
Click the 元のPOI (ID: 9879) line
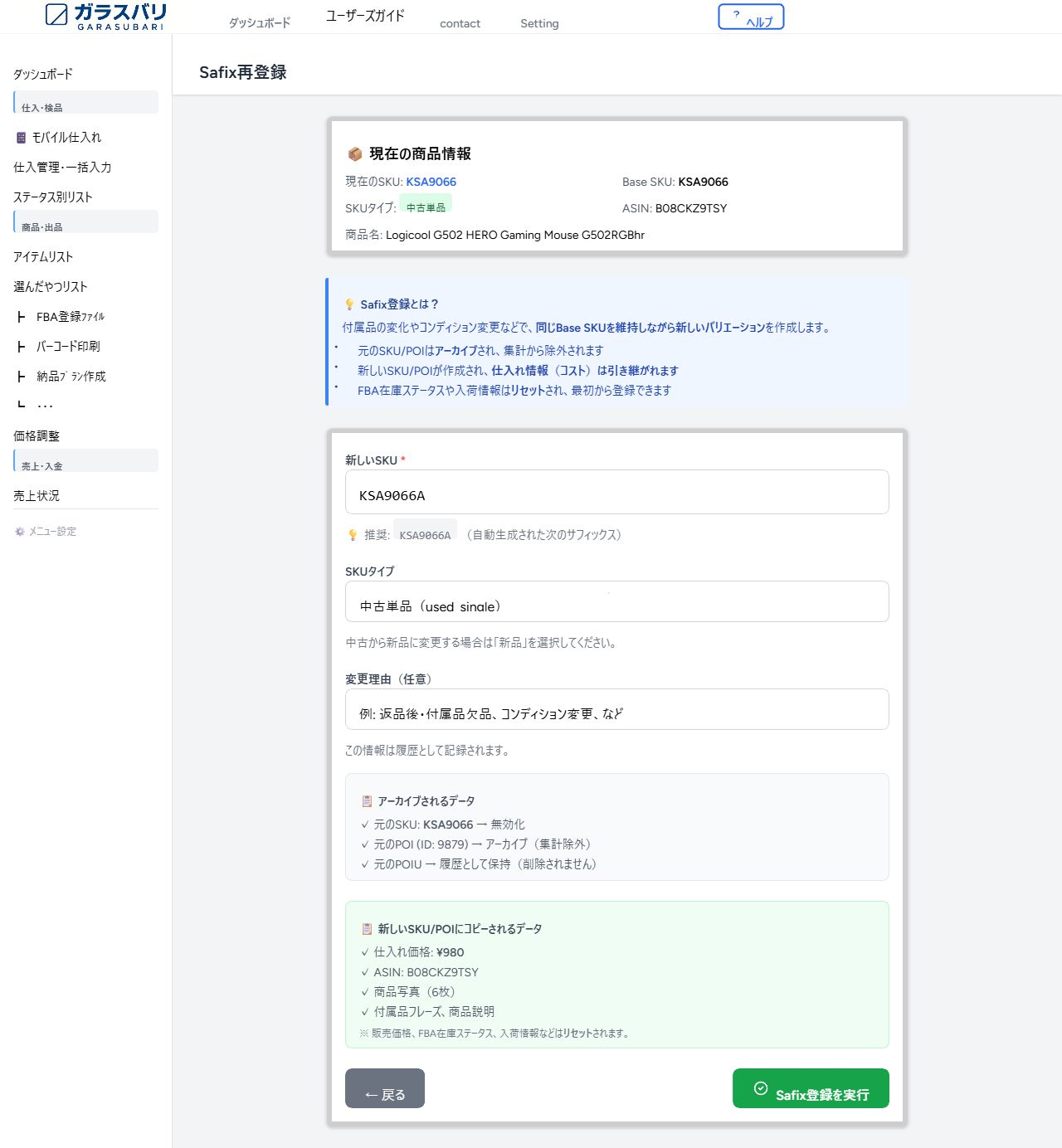click(x=476, y=844)
